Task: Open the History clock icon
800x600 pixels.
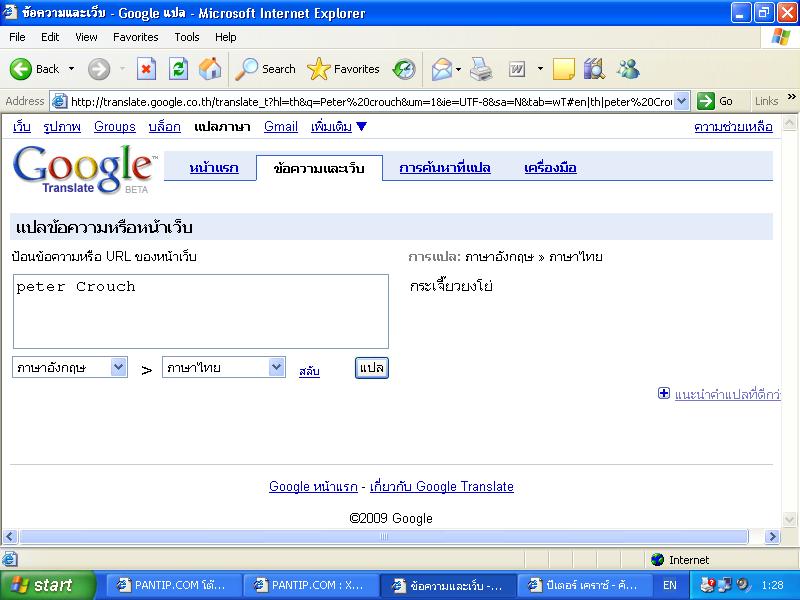Action: [404, 69]
